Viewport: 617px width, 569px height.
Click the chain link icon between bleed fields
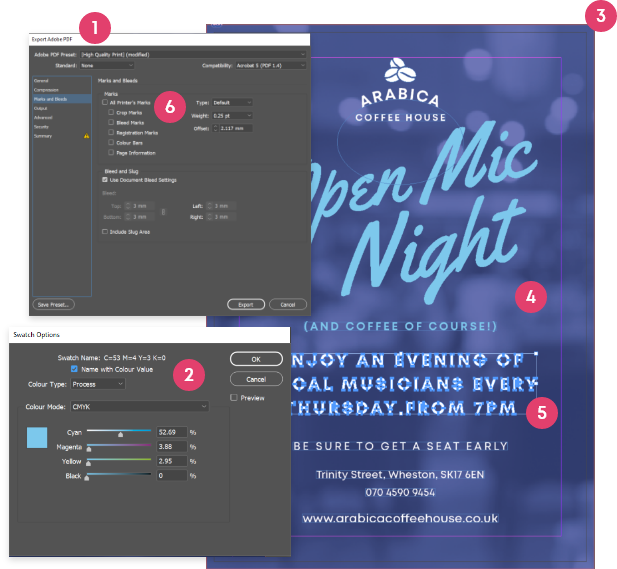[163, 212]
